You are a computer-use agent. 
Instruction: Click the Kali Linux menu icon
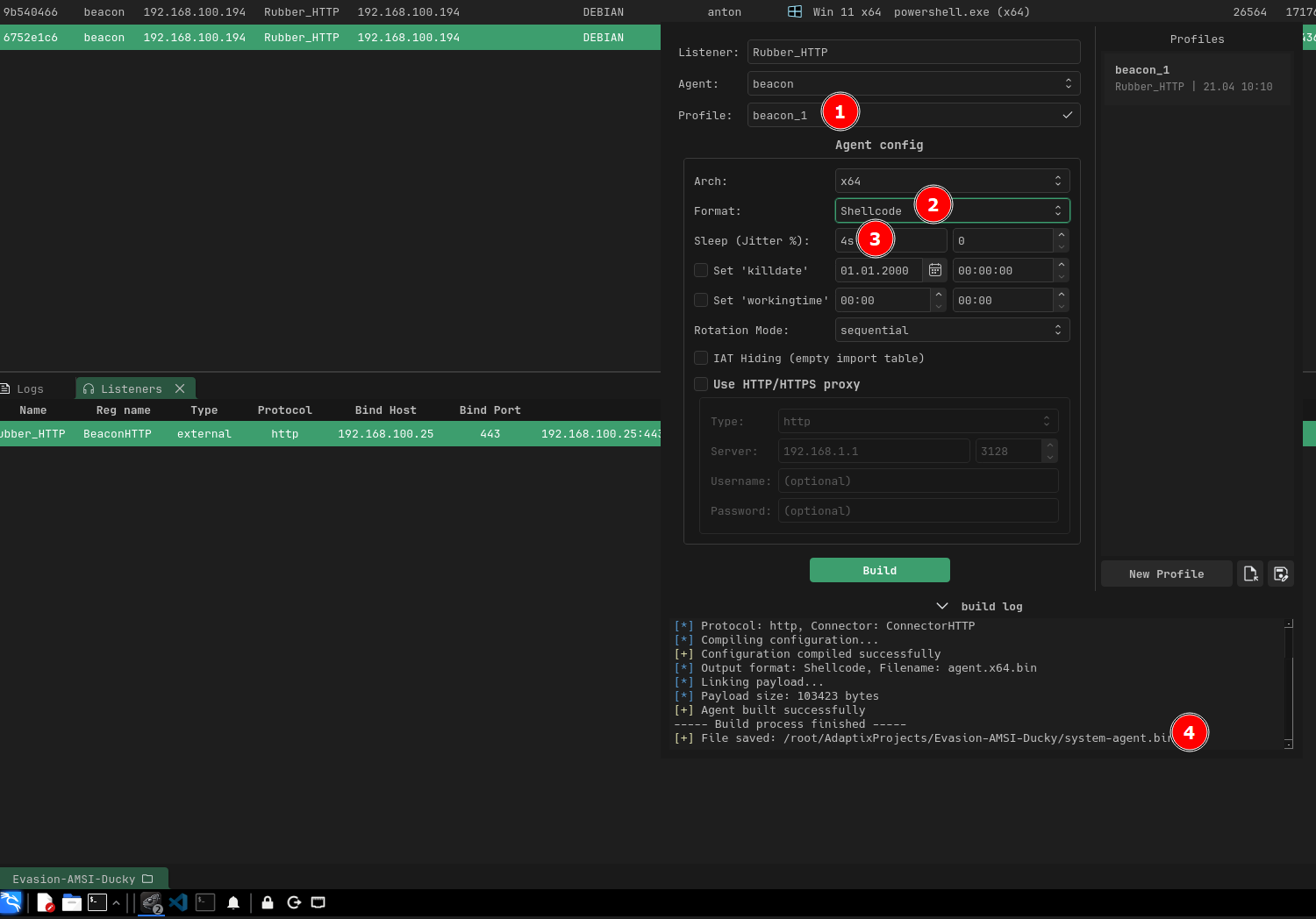(x=11, y=902)
